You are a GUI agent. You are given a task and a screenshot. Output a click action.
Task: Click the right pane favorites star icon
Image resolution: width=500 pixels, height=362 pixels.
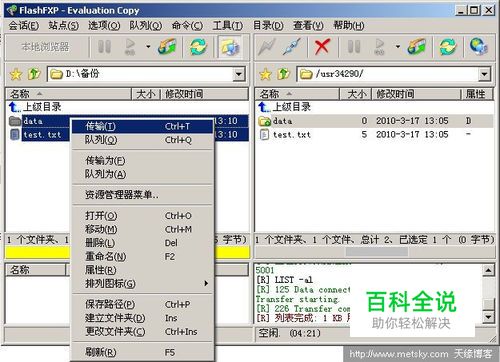(265, 74)
